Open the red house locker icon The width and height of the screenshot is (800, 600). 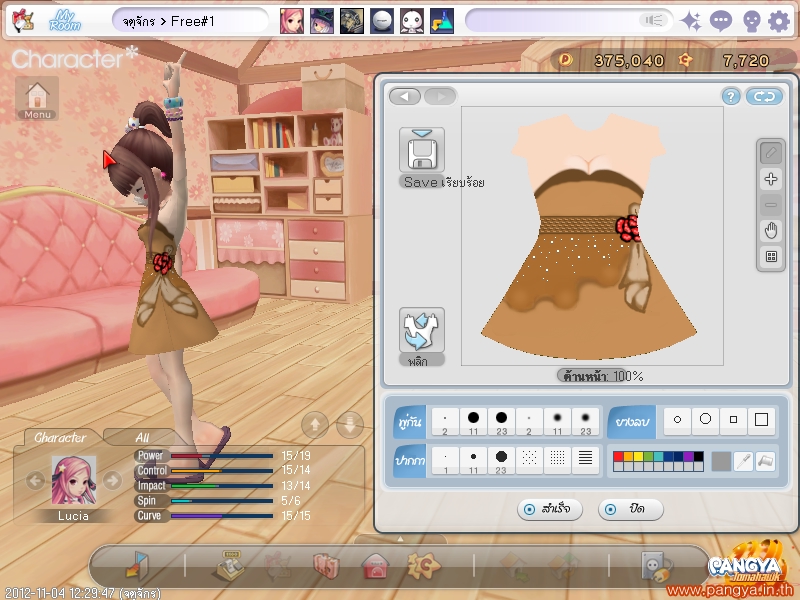coord(375,566)
